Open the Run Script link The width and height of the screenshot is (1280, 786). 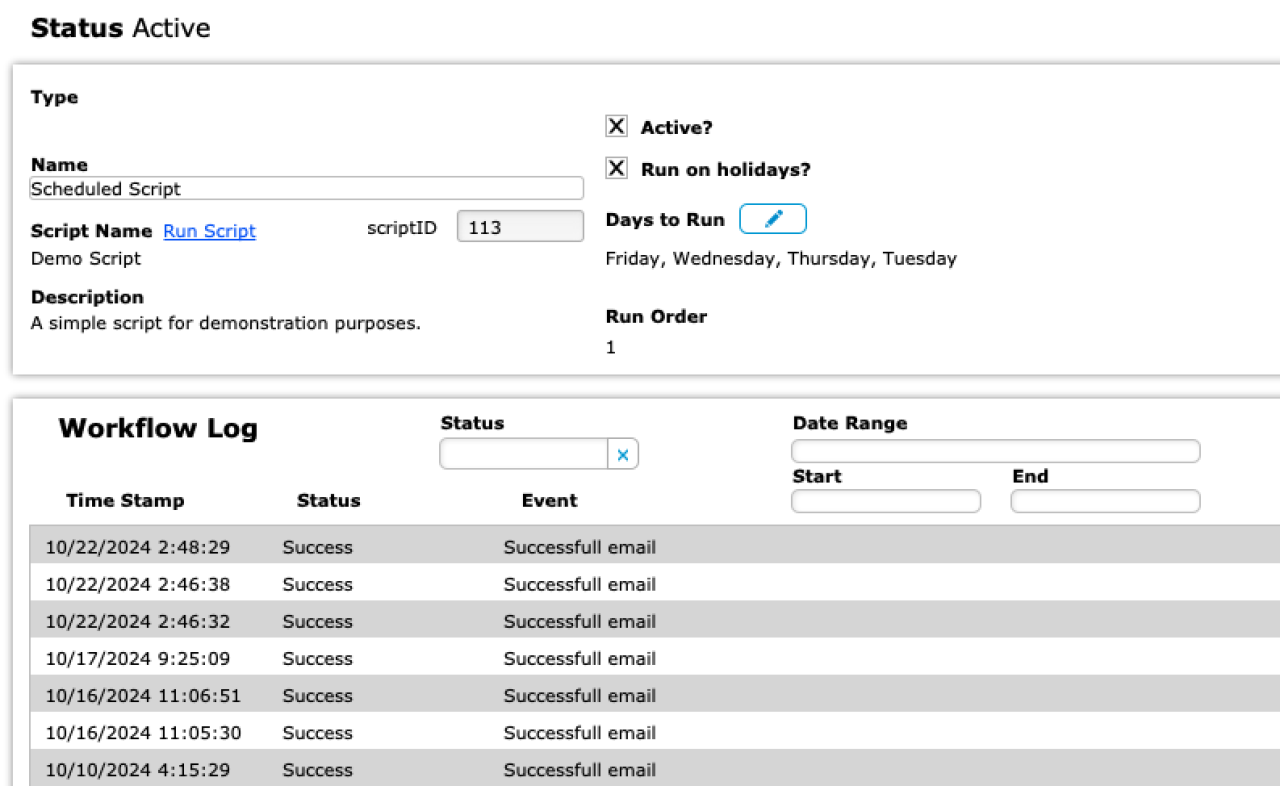tap(210, 231)
